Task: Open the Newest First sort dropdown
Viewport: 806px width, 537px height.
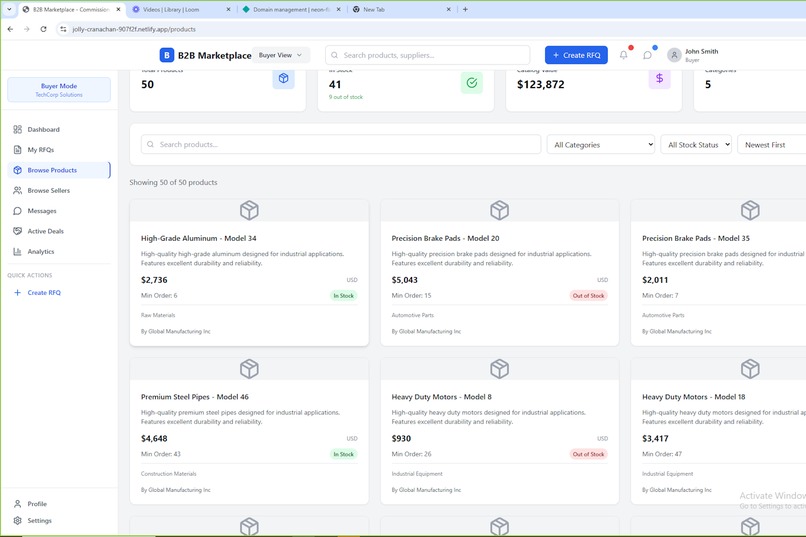Action: [772, 145]
